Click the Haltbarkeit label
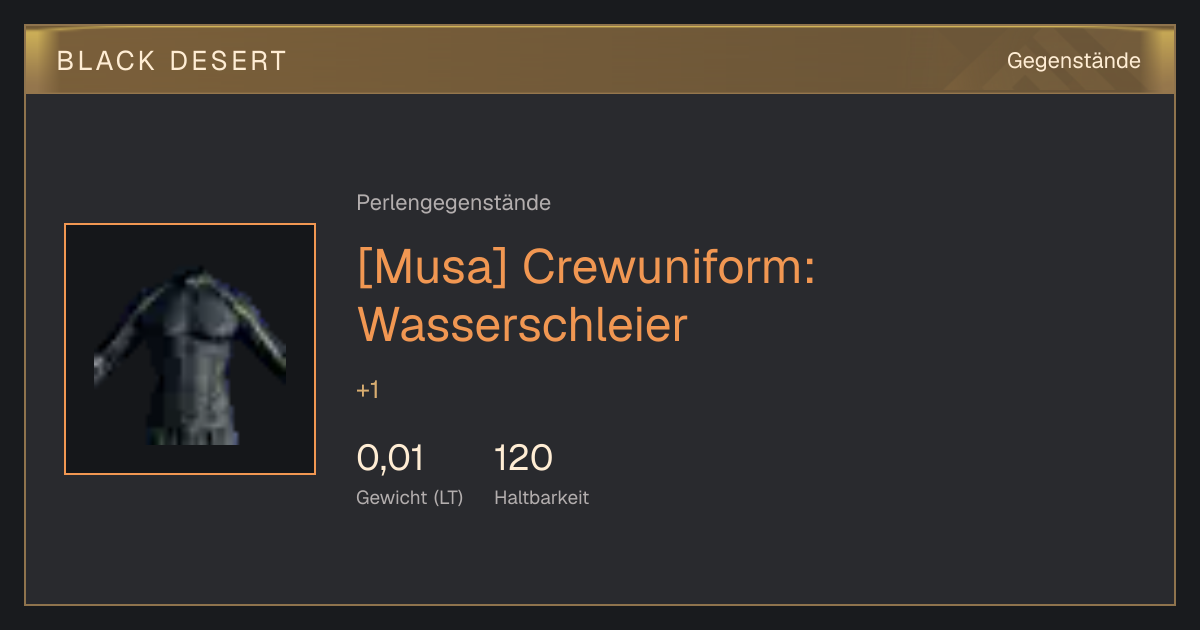 [x=541, y=497]
